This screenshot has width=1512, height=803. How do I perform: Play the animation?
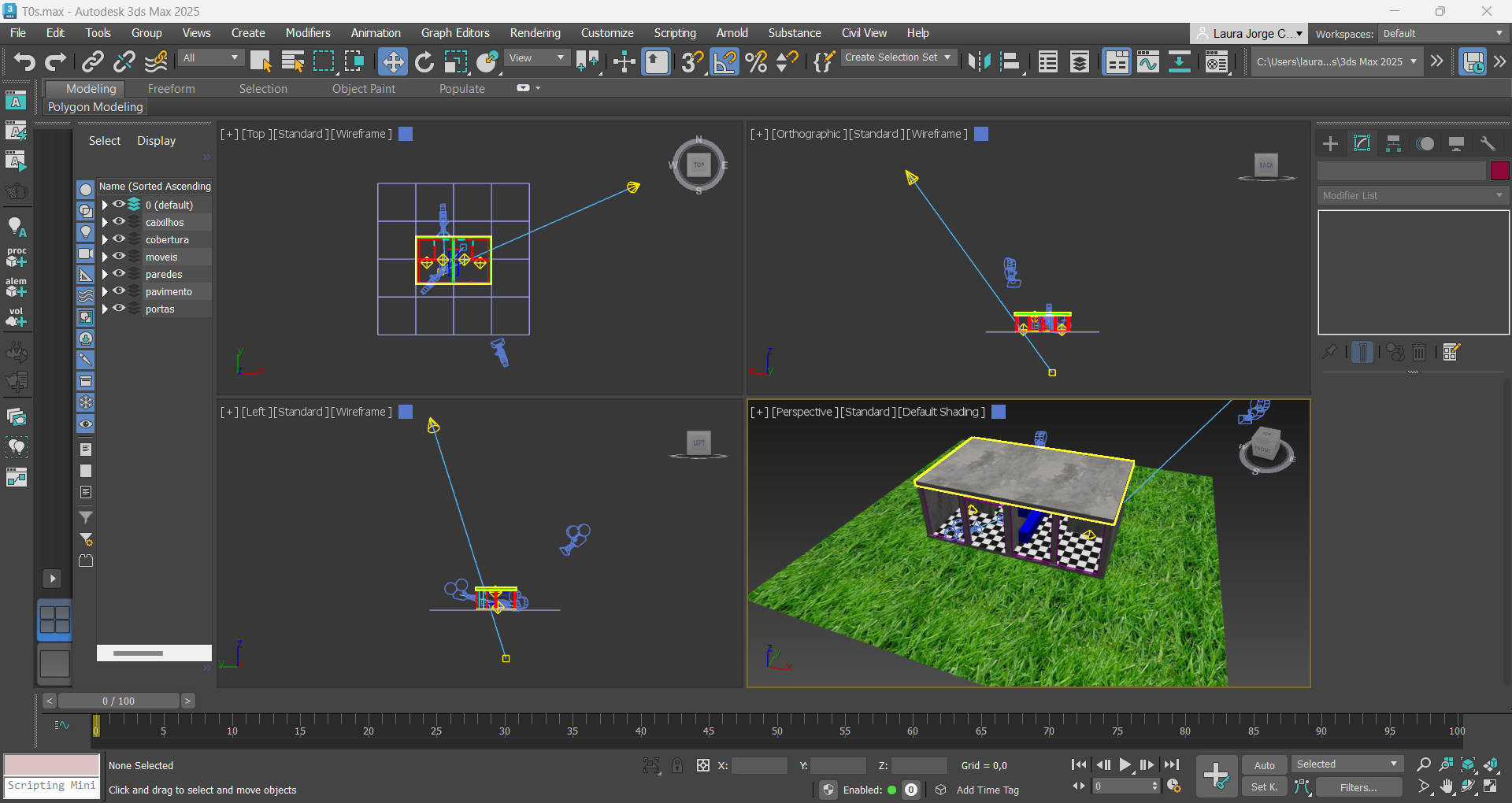pos(1125,764)
